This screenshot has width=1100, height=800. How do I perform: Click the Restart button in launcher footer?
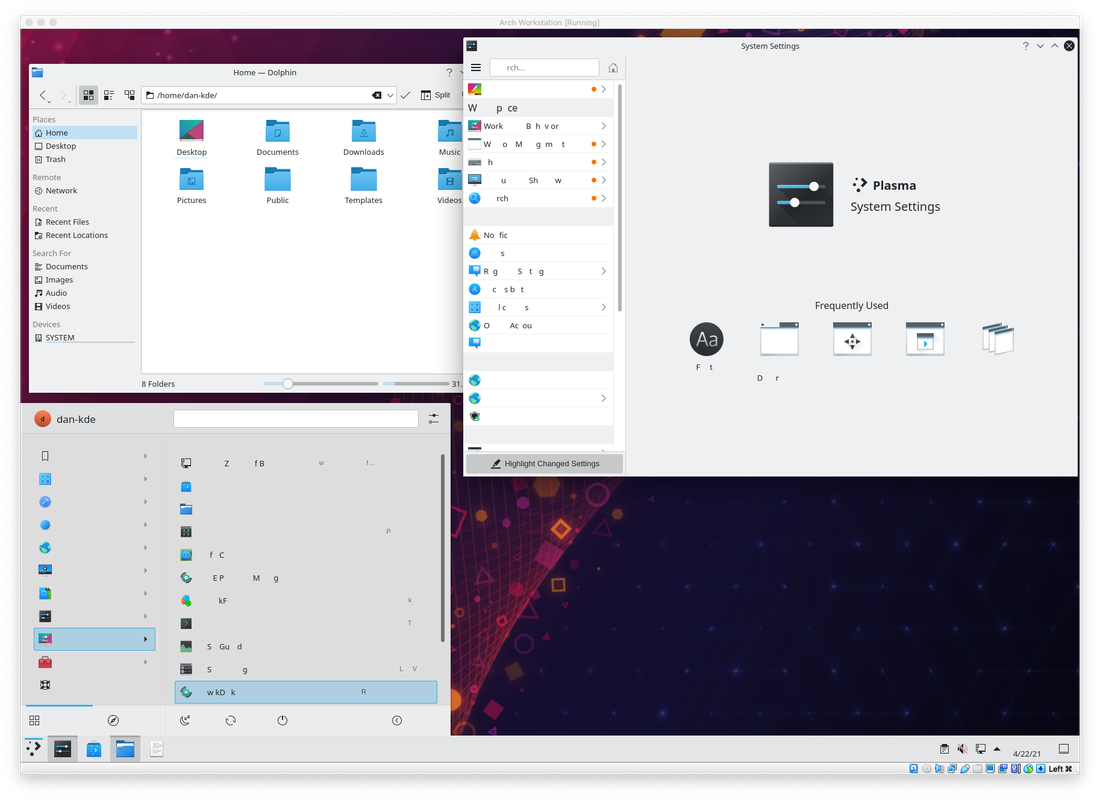231,721
